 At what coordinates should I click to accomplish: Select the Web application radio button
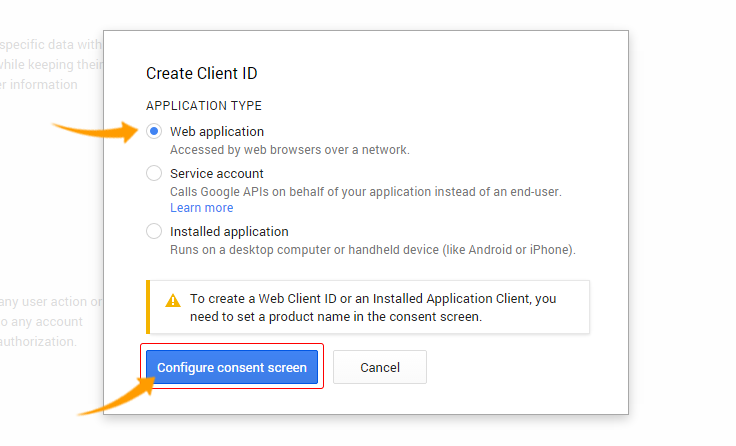(154, 131)
